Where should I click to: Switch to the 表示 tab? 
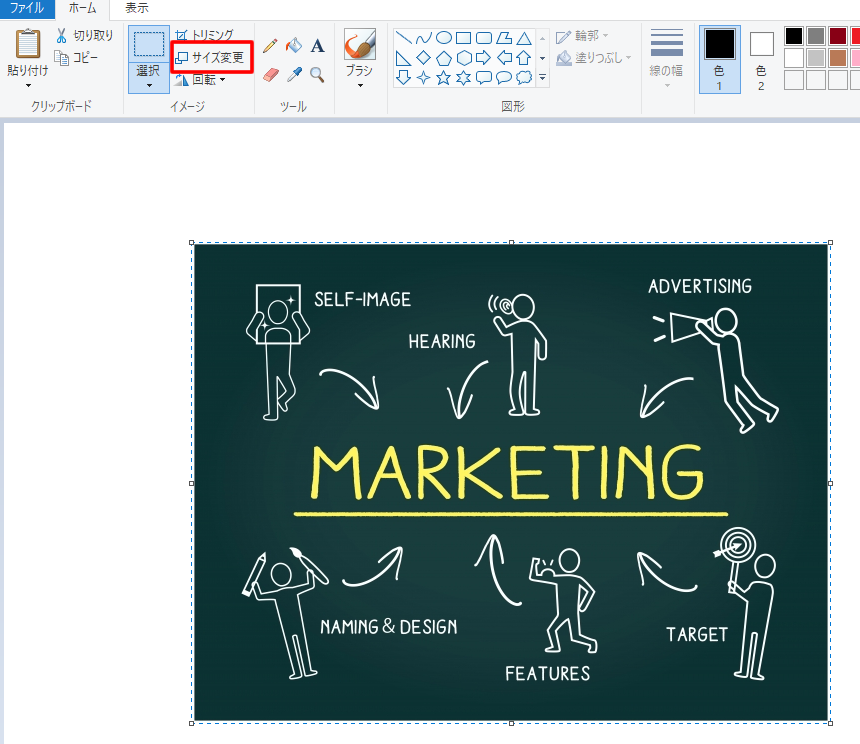137,8
